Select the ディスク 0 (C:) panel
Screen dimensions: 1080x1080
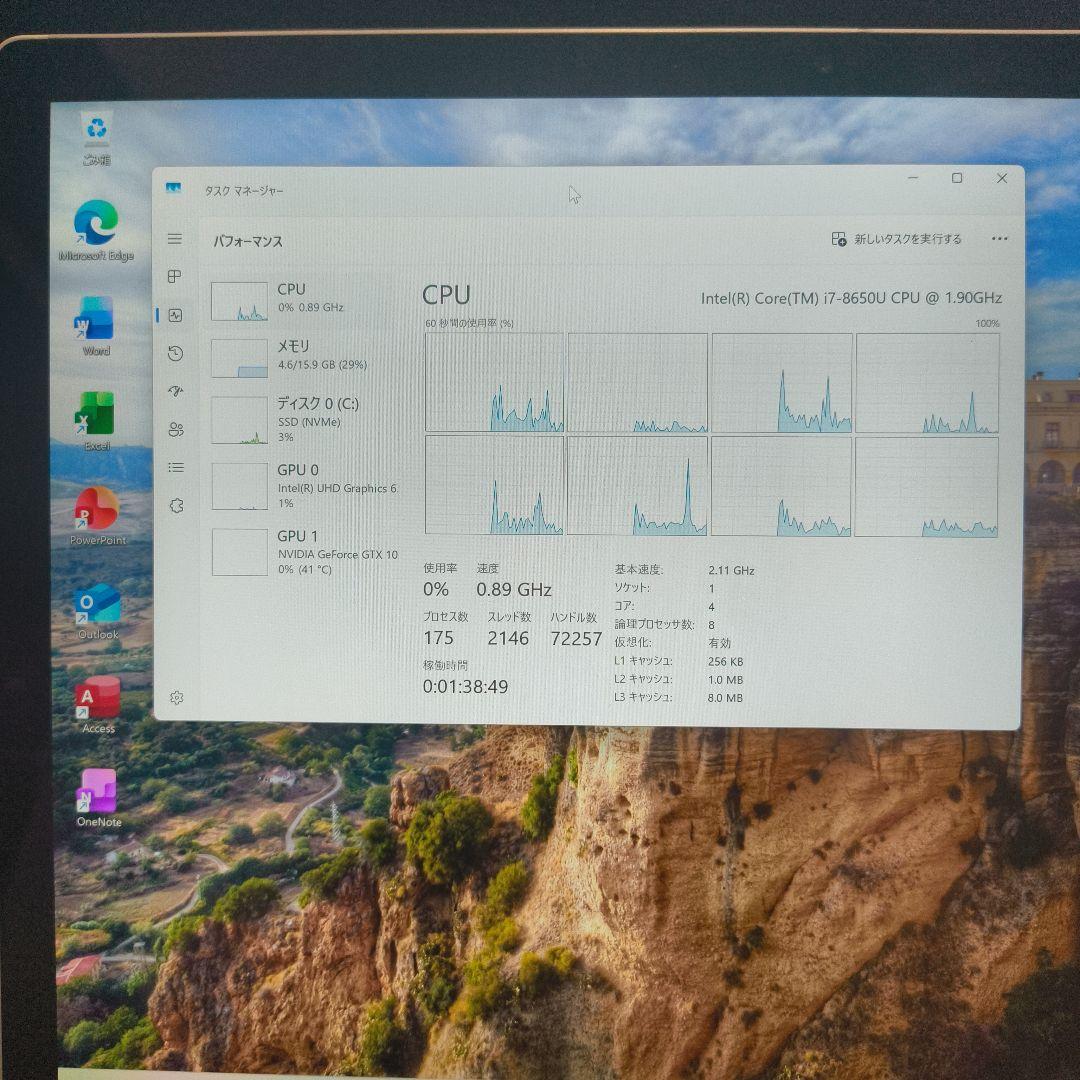point(300,420)
